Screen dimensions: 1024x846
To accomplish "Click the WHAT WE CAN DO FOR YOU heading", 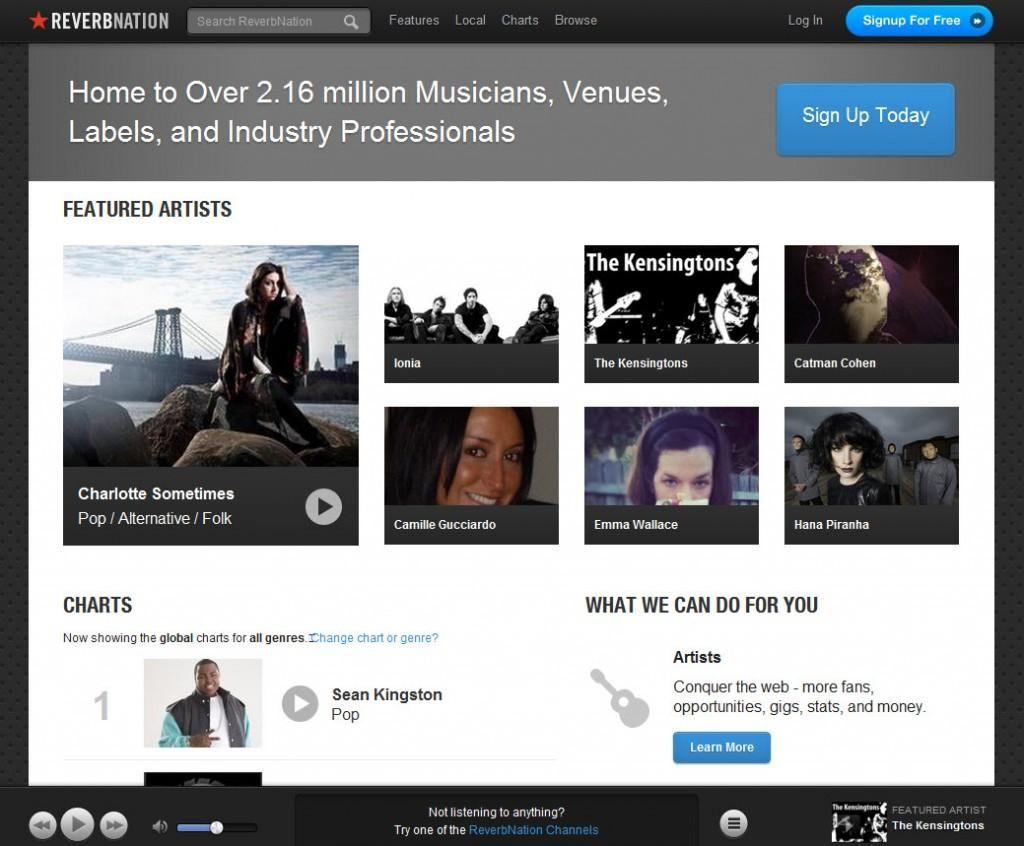I will [701, 605].
